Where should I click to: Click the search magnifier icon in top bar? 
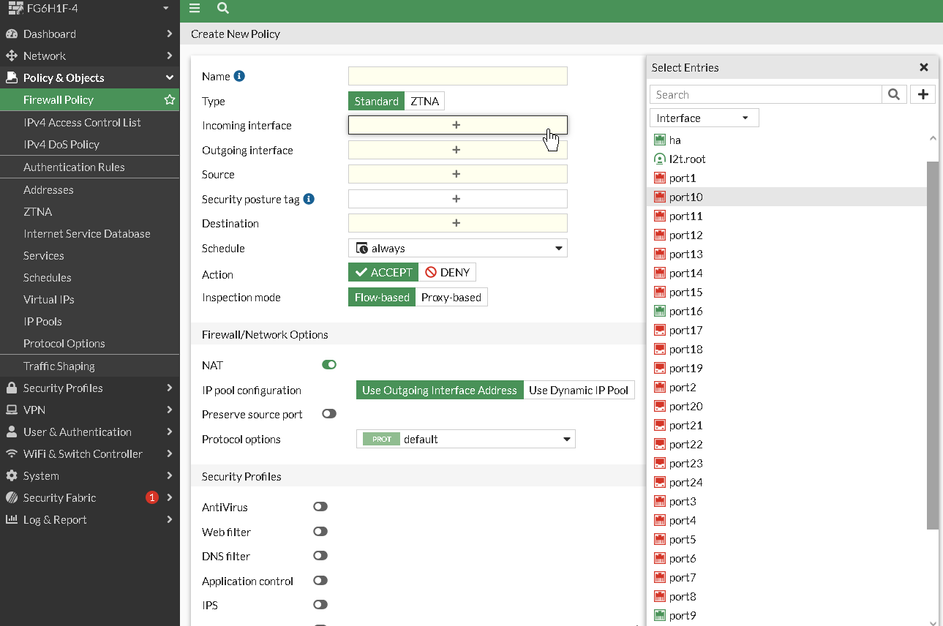click(x=223, y=8)
